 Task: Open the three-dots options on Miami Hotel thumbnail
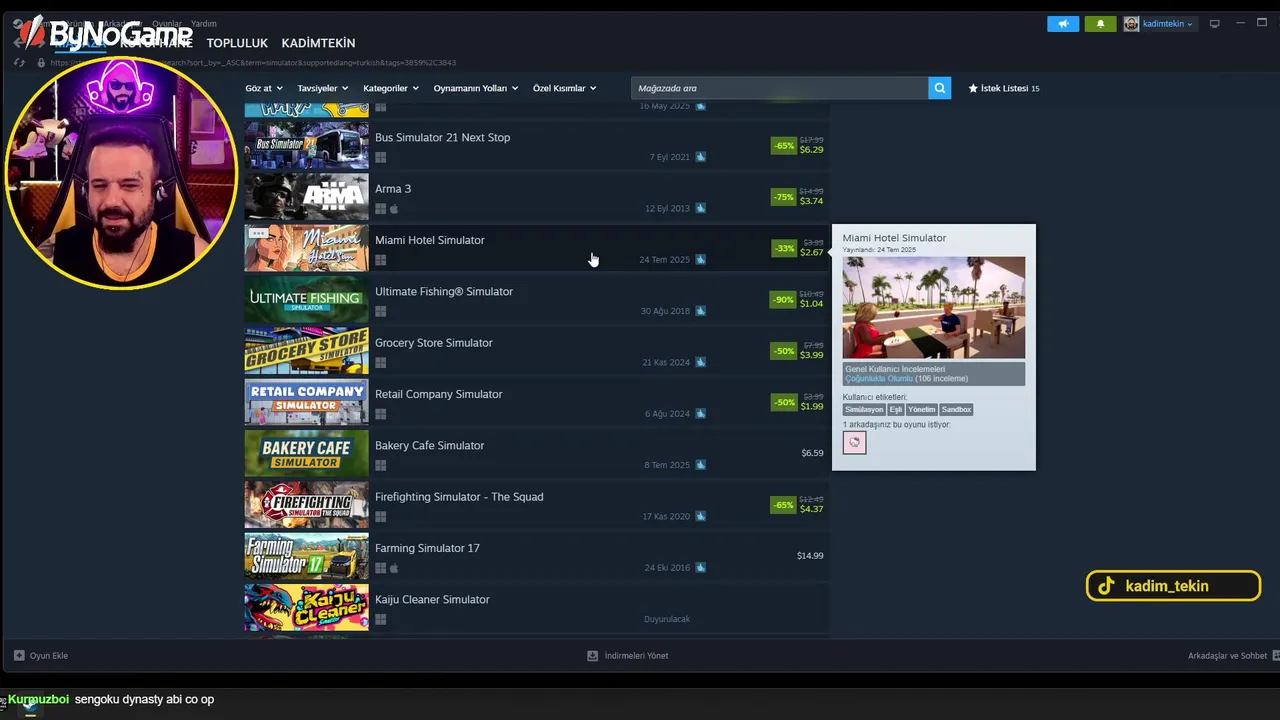(258, 233)
